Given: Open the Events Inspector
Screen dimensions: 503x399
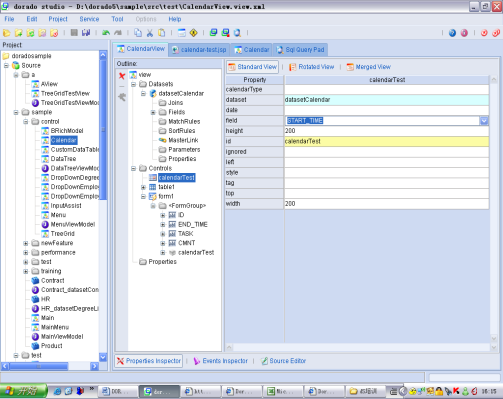Looking at the screenshot, I should [220, 361].
